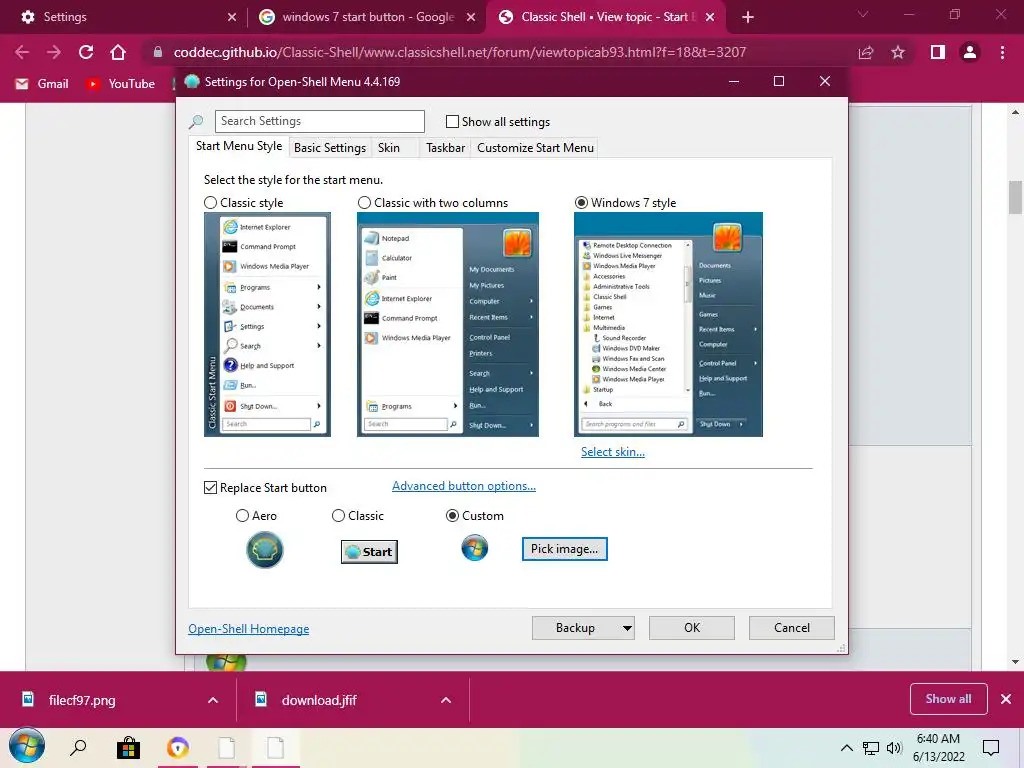1024x768 pixels.
Task: Click the Classic Start button preview image
Action: click(369, 552)
